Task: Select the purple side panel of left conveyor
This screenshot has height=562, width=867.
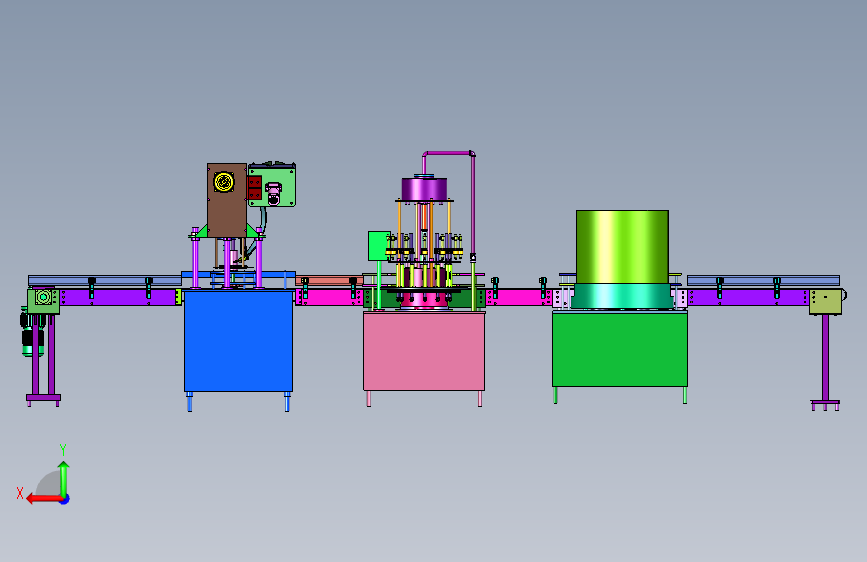Action: point(117,298)
